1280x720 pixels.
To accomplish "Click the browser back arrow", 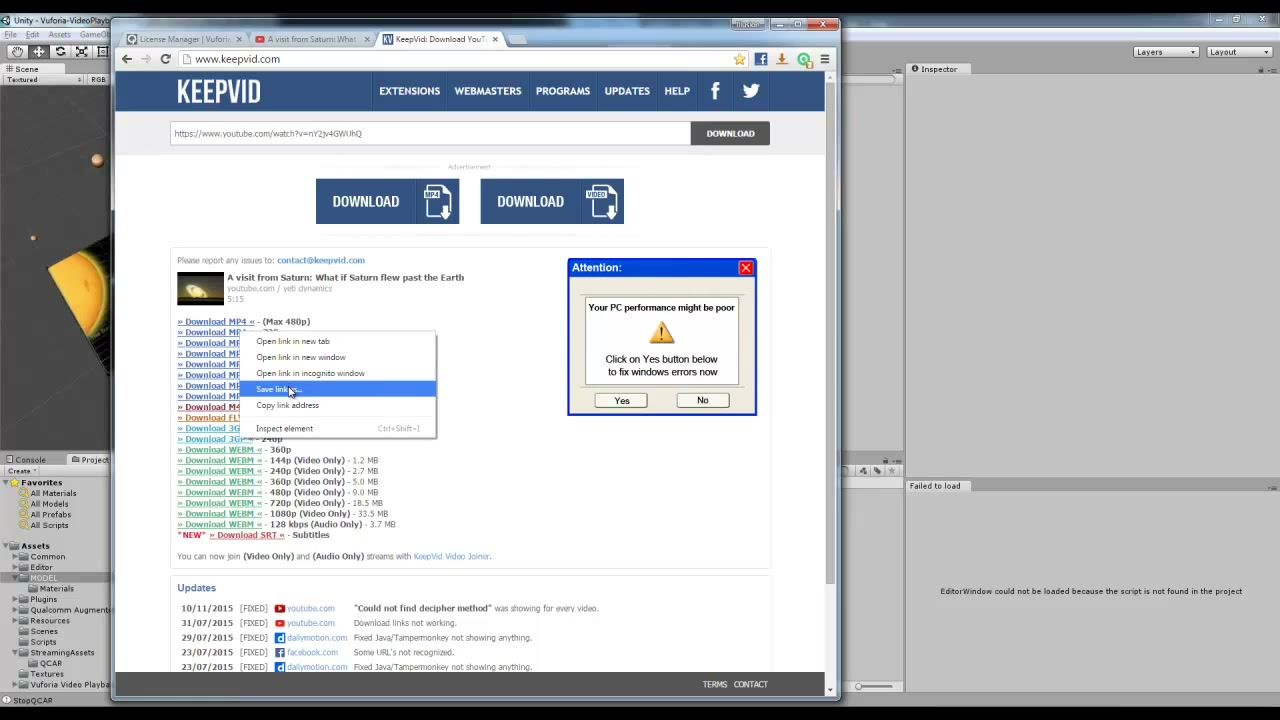I will pos(127,59).
